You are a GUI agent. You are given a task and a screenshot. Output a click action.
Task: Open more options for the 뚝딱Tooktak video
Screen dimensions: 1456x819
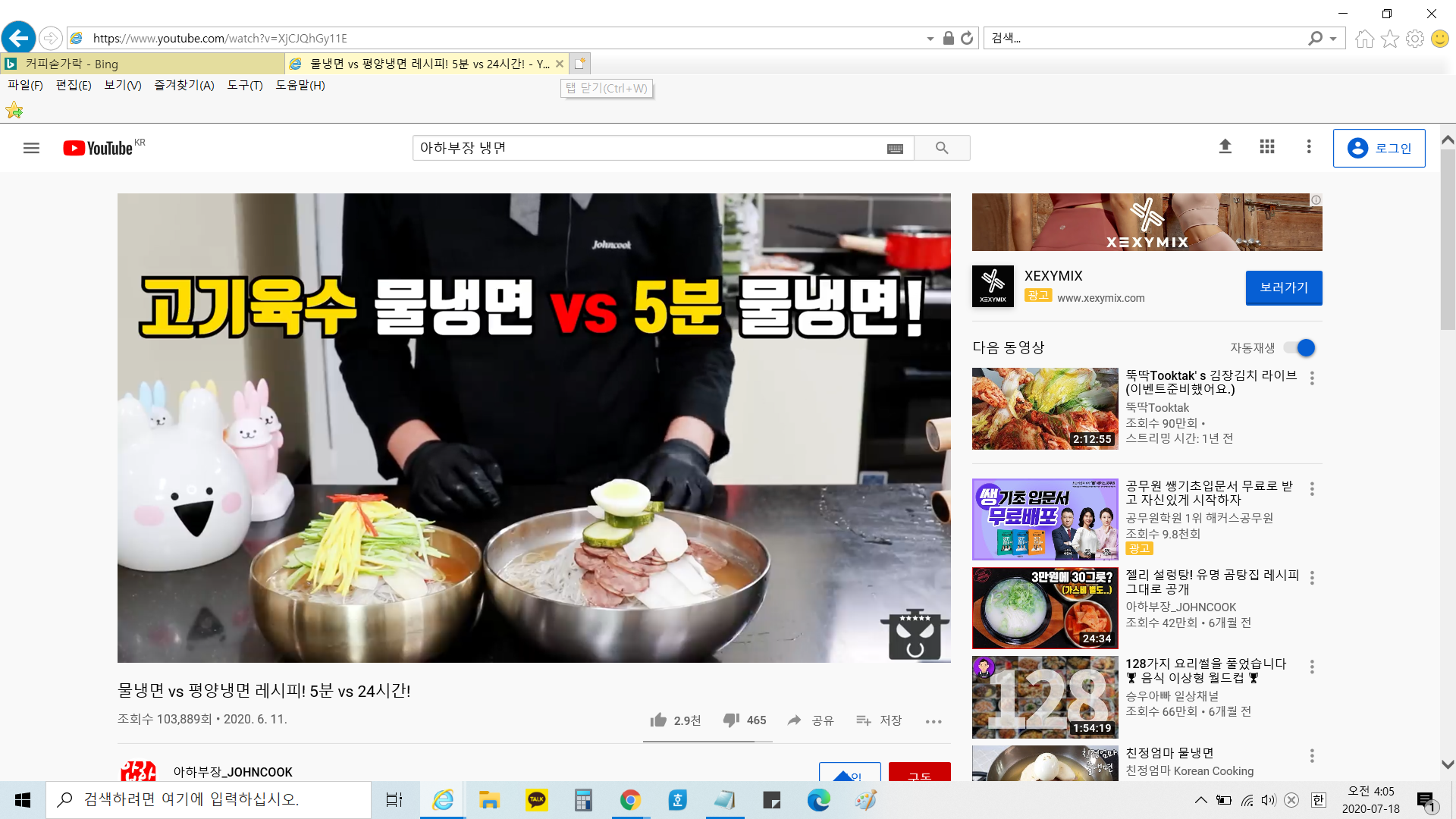(x=1312, y=378)
